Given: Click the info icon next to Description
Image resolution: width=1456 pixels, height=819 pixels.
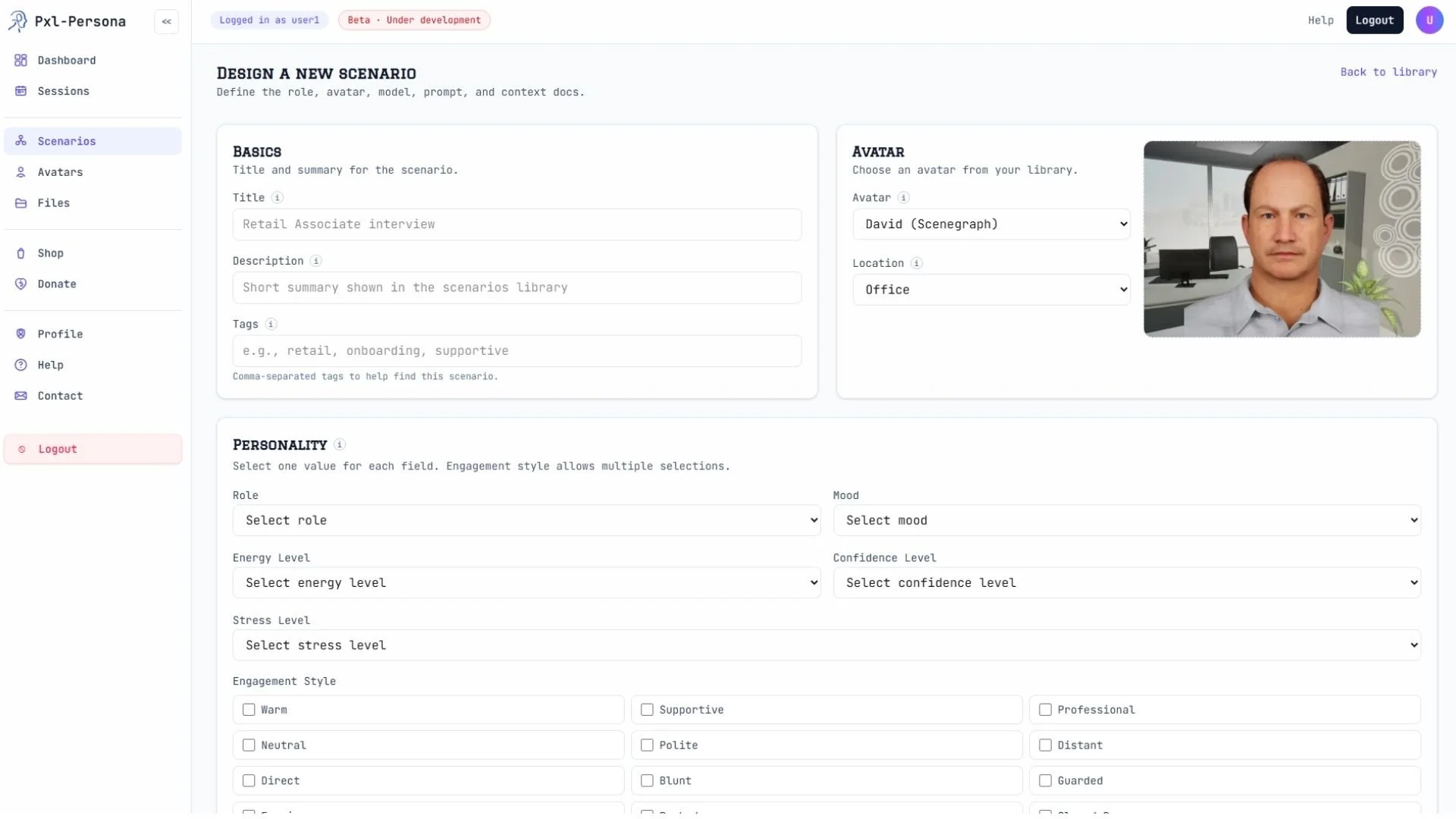Looking at the screenshot, I should [x=316, y=261].
